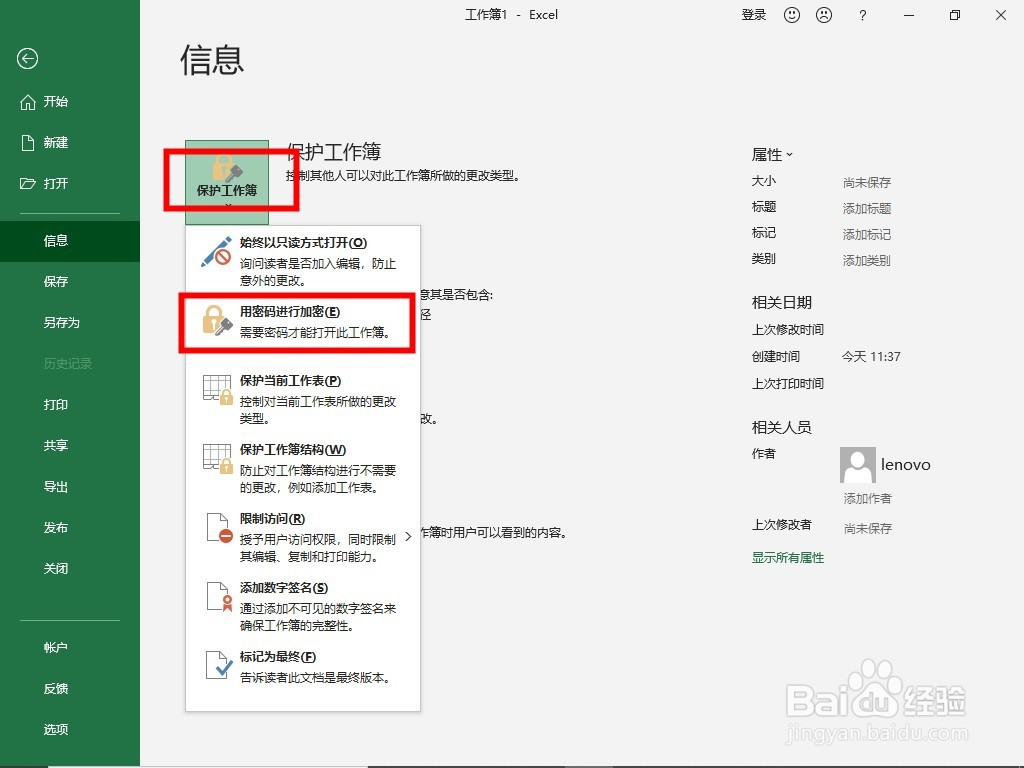The image size is (1024, 768).
Task: Send a frown feedback face icon
Action: 824,15
